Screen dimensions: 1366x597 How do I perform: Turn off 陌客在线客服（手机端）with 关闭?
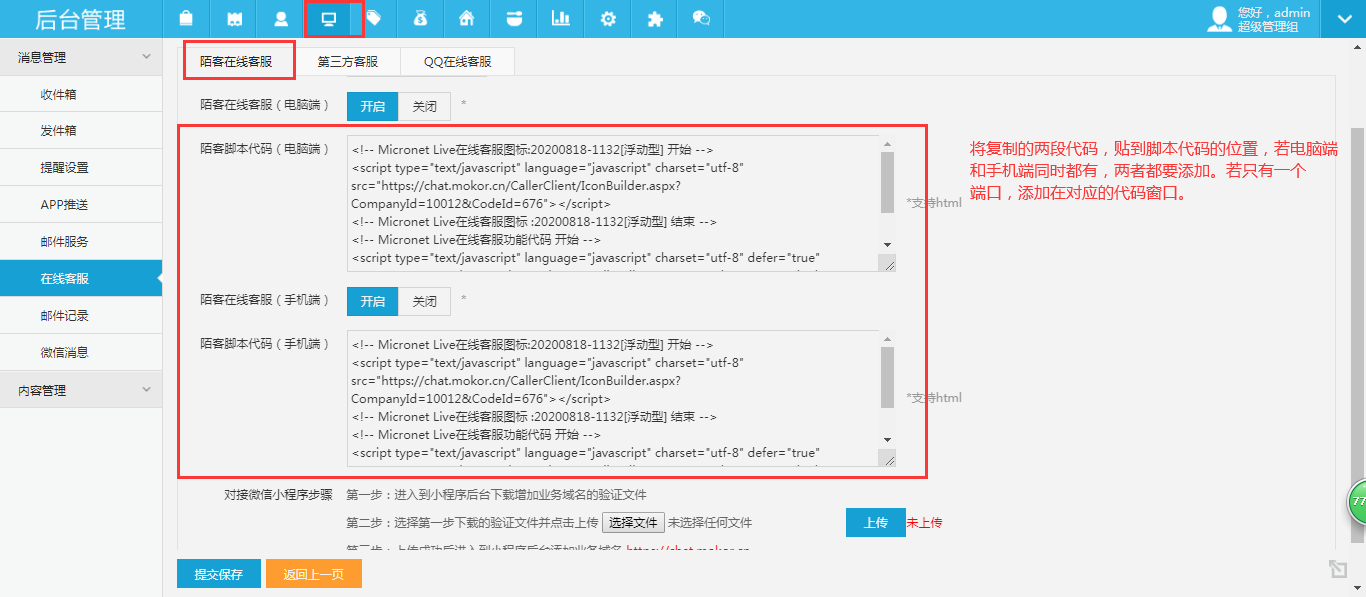click(424, 301)
